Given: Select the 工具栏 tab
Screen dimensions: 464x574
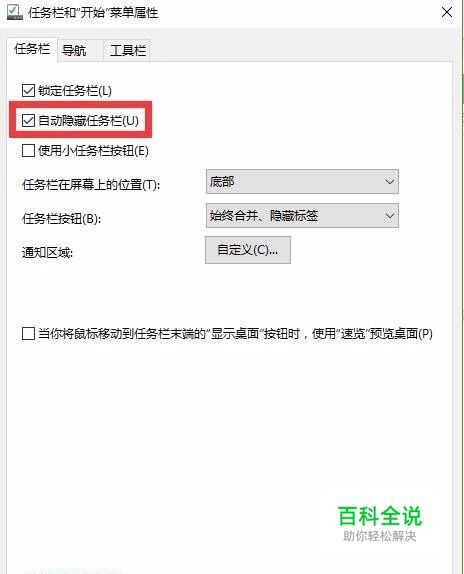Looking at the screenshot, I should (x=128, y=50).
